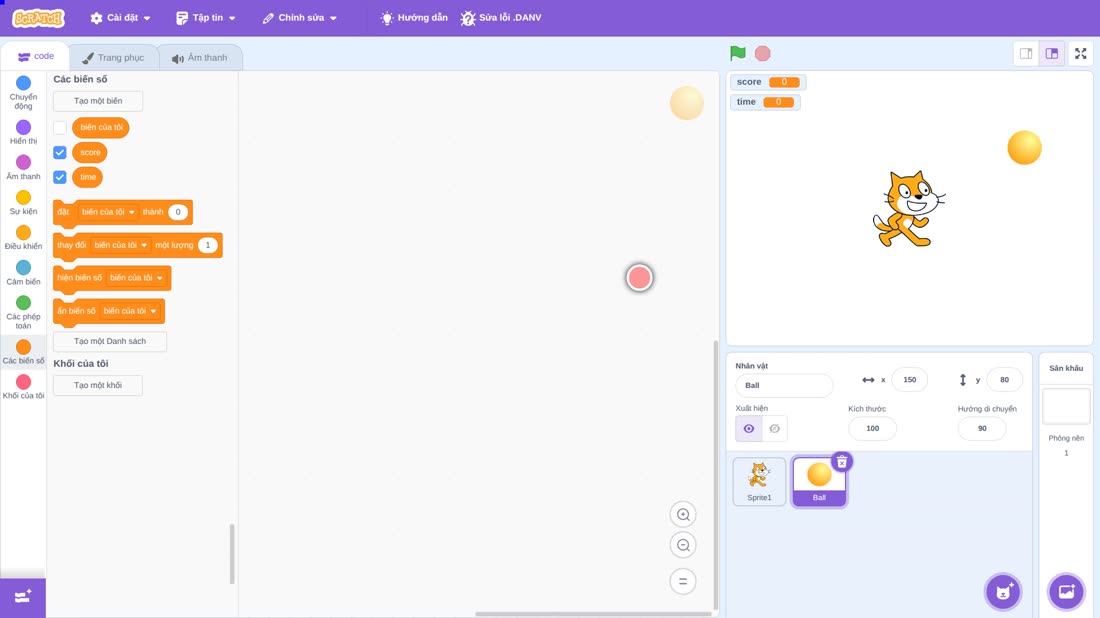Select the Âm thanh block category
The height and width of the screenshot is (618, 1100).
click(x=23, y=167)
